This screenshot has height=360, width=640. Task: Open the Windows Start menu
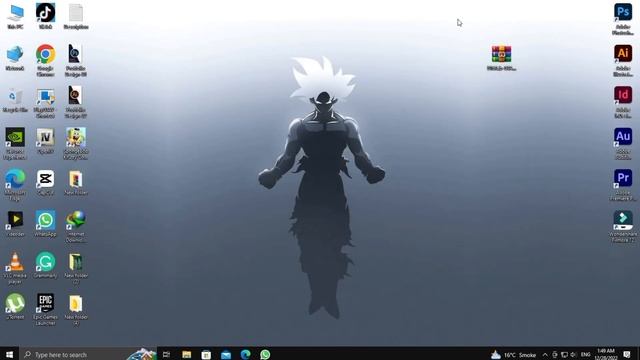click(9, 354)
